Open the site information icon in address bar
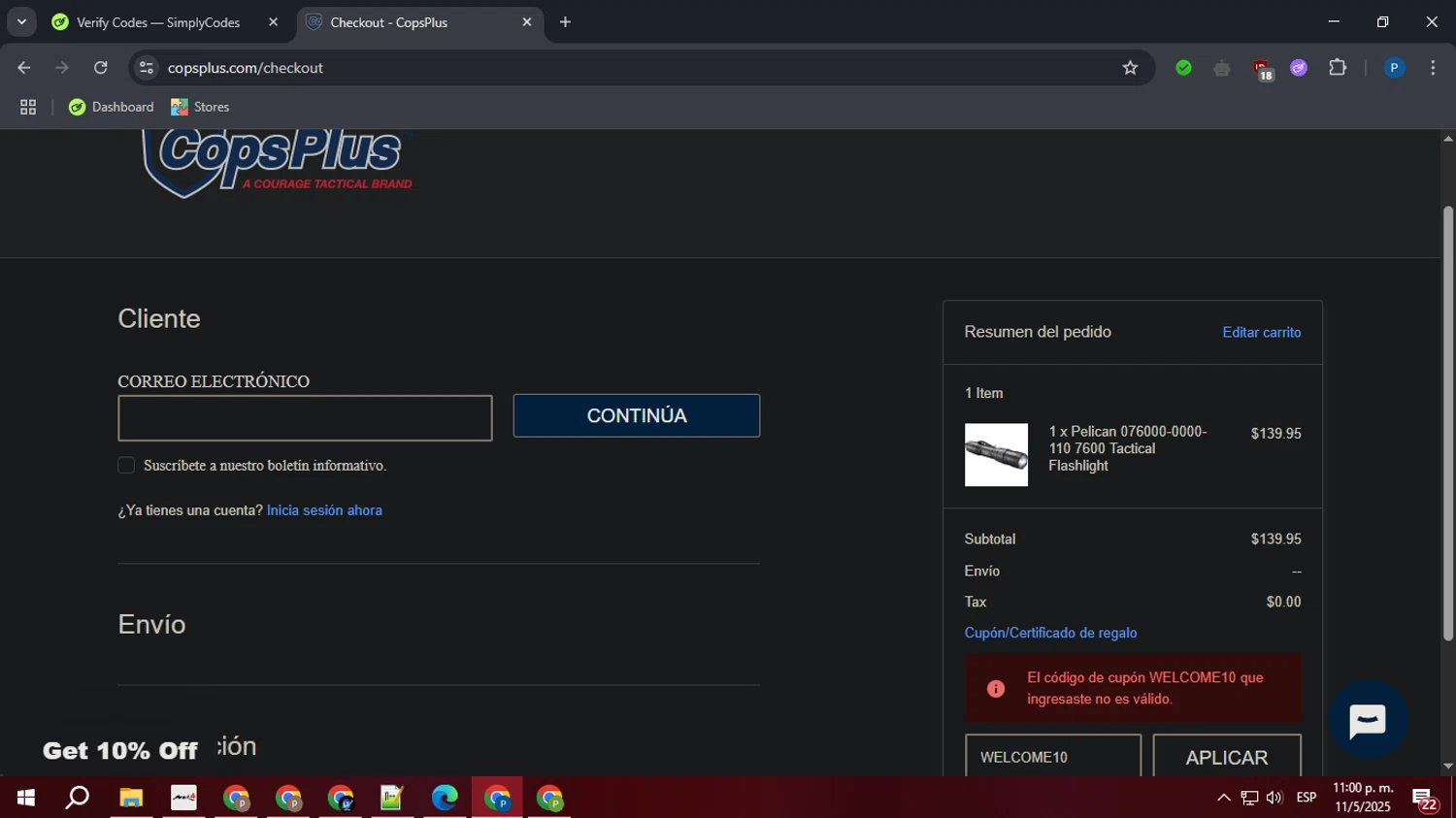Viewport: 1456px width, 818px height. pyautogui.click(x=147, y=68)
